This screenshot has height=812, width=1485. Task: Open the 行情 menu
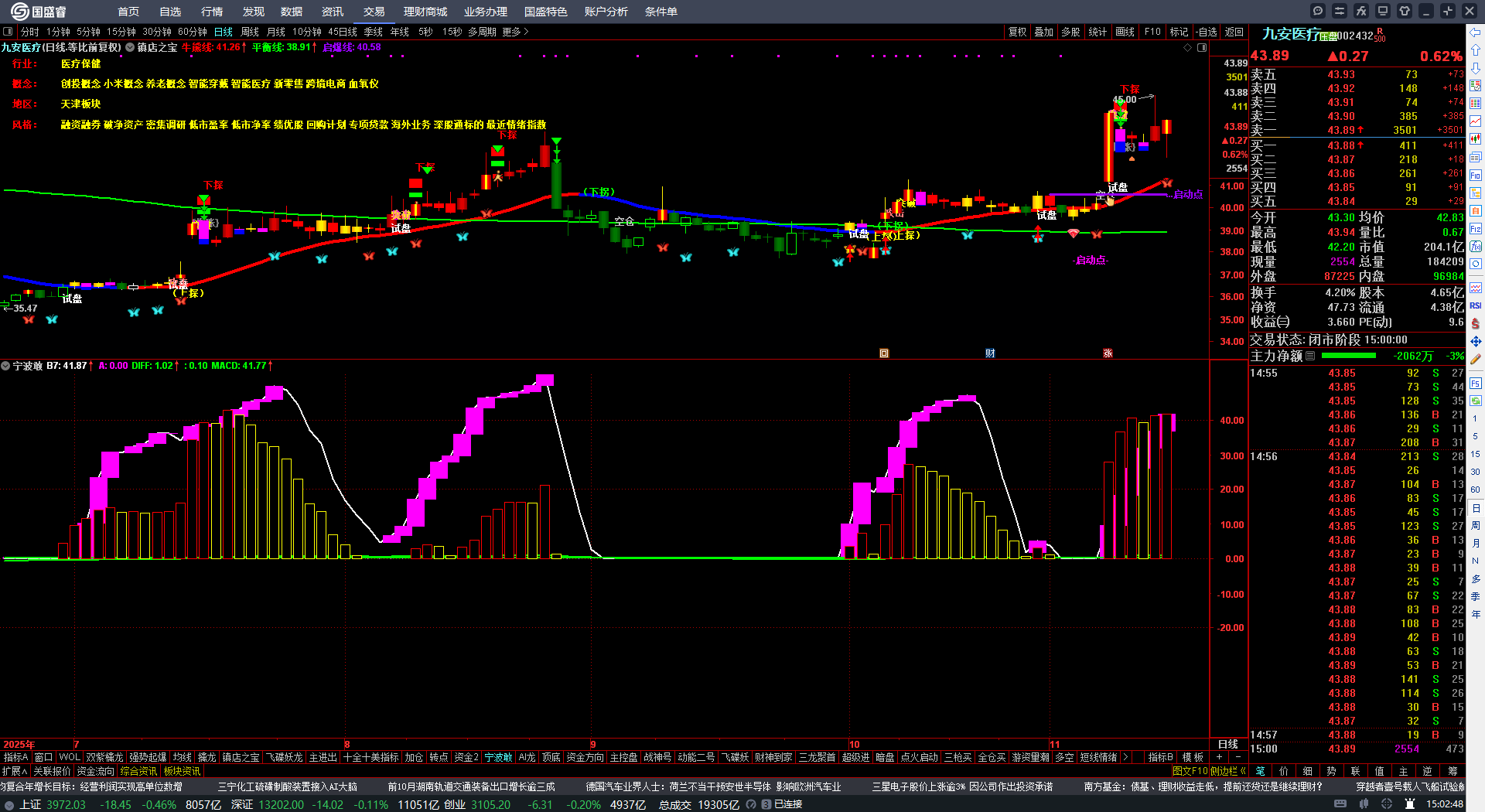tap(212, 12)
